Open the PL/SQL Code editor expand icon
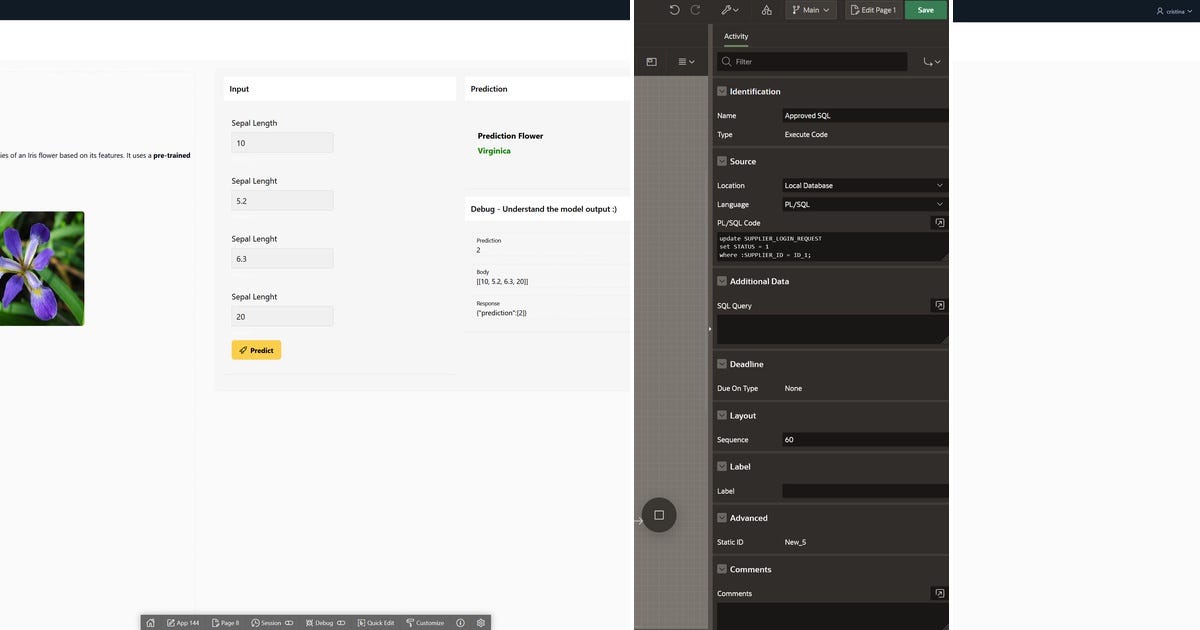 938,222
